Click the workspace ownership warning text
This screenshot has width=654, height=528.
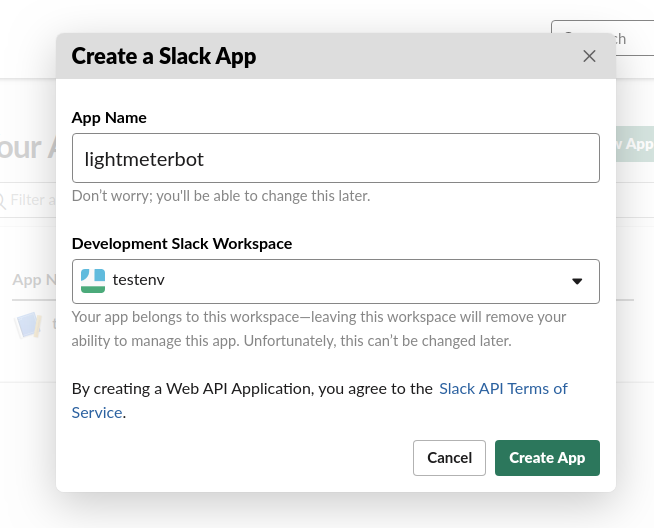click(319, 329)
